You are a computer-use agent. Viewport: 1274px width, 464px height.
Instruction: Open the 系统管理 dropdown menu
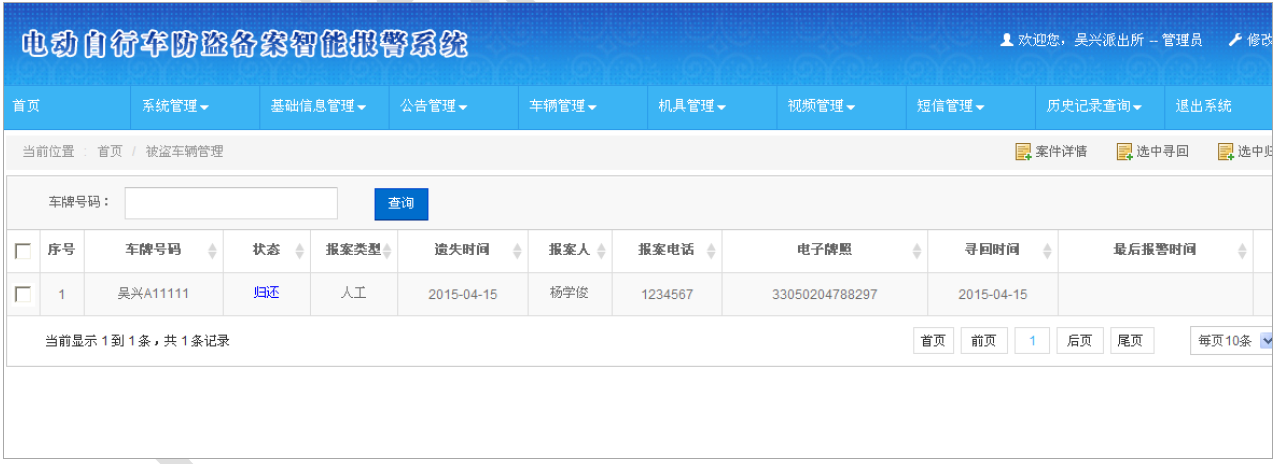pos(175,107)
